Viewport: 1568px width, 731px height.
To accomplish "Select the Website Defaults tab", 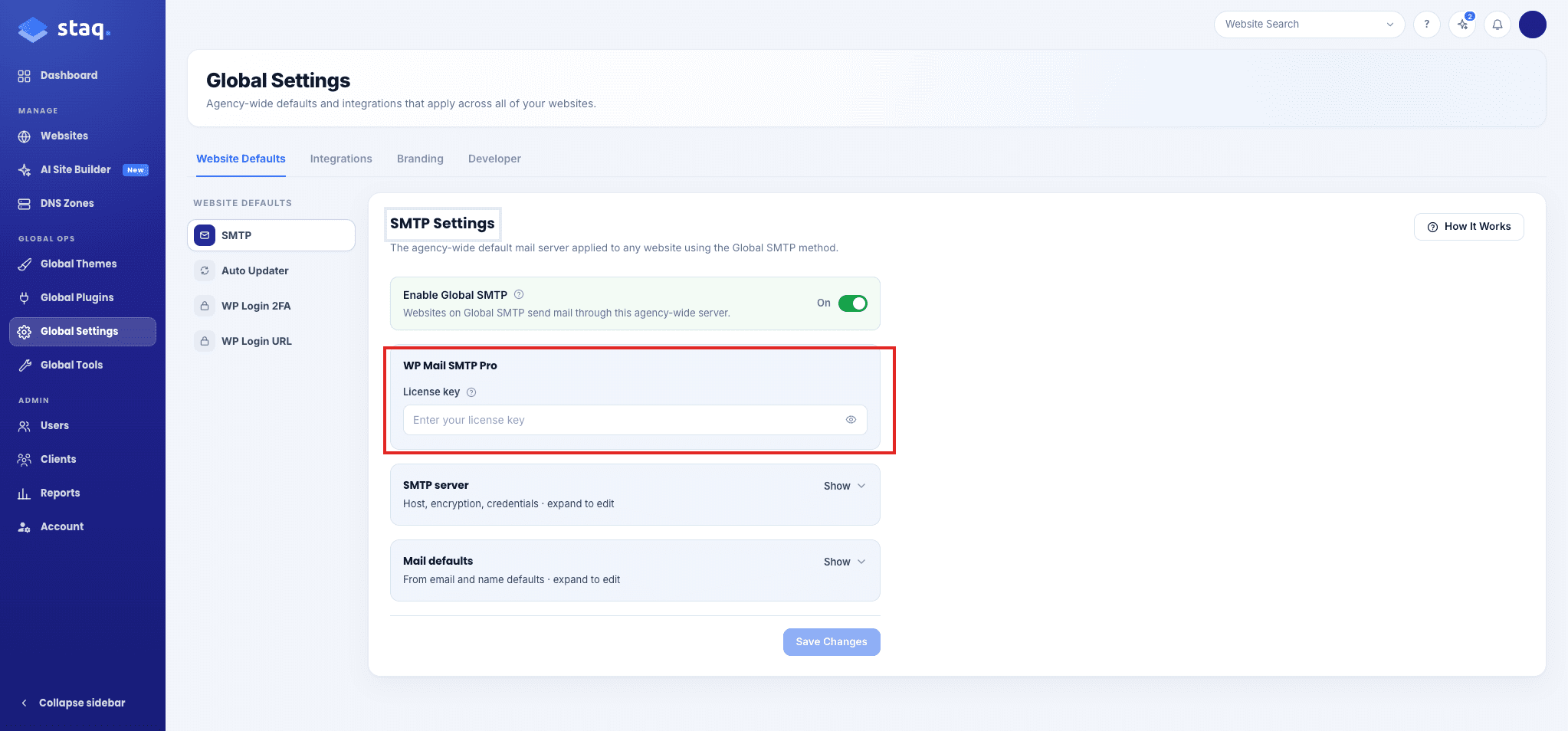I will point(241,159).
